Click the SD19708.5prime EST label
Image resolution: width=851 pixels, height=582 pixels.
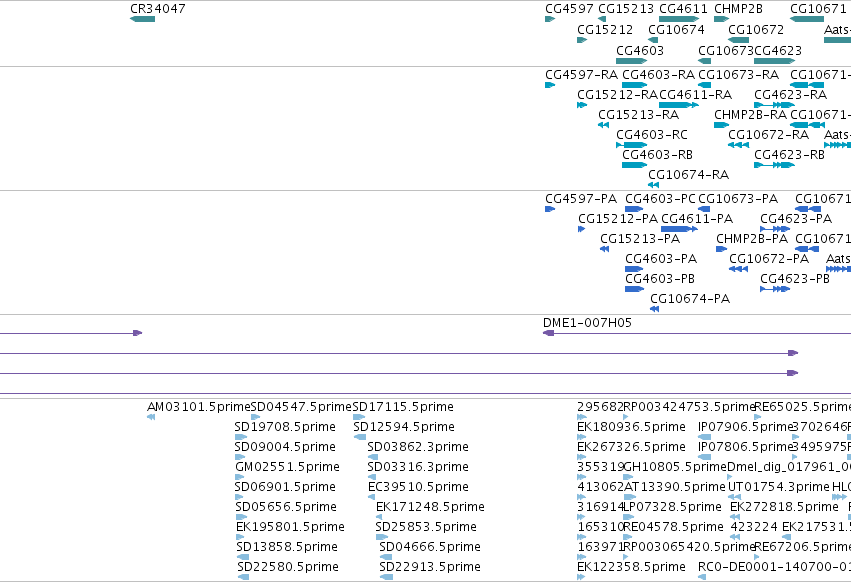tap(285, 427)
